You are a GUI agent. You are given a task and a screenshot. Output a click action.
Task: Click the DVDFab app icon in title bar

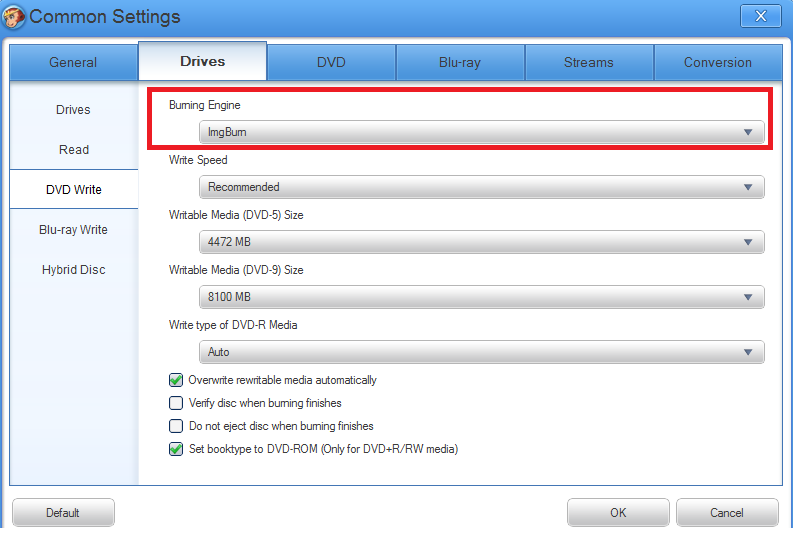pos(13,16)
